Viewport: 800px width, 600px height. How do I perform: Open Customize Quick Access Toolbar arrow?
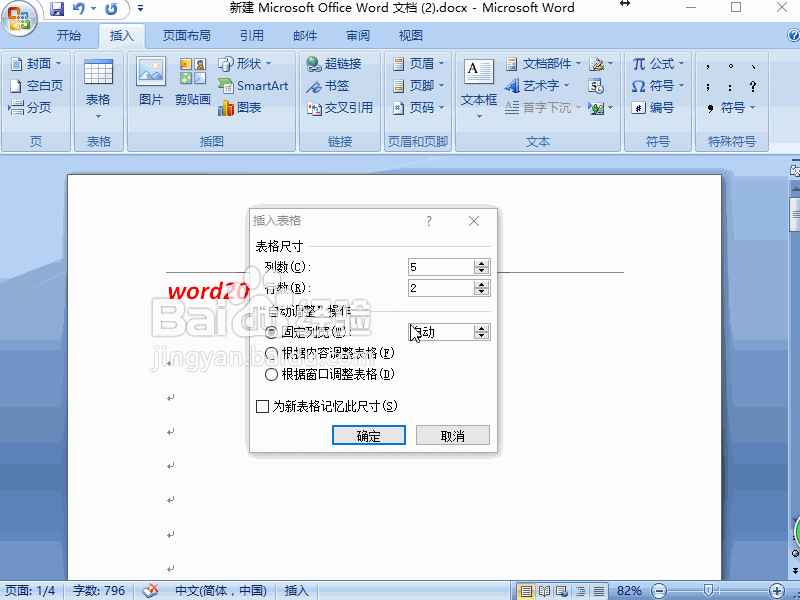[140, 9]
